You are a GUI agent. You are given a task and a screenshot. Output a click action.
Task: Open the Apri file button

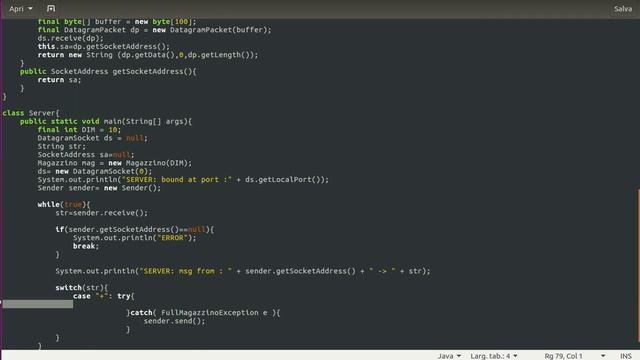pos(16,9)
